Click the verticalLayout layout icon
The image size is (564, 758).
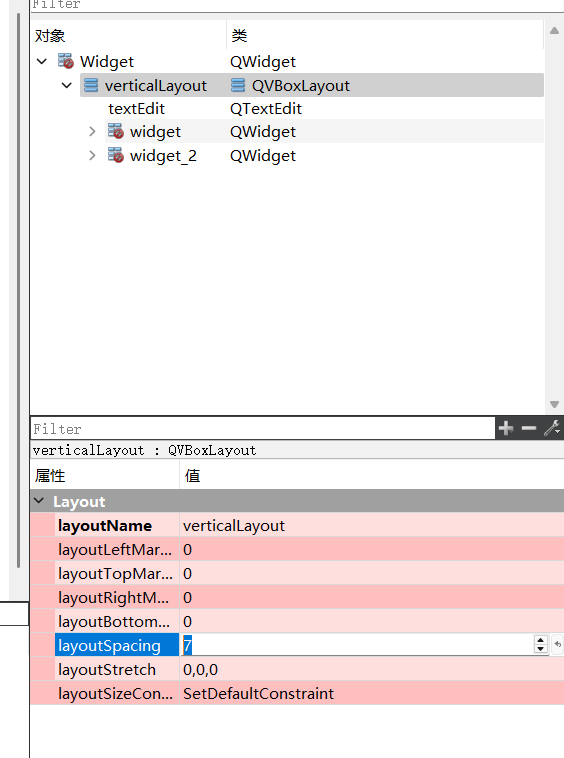tap(91, 85)
